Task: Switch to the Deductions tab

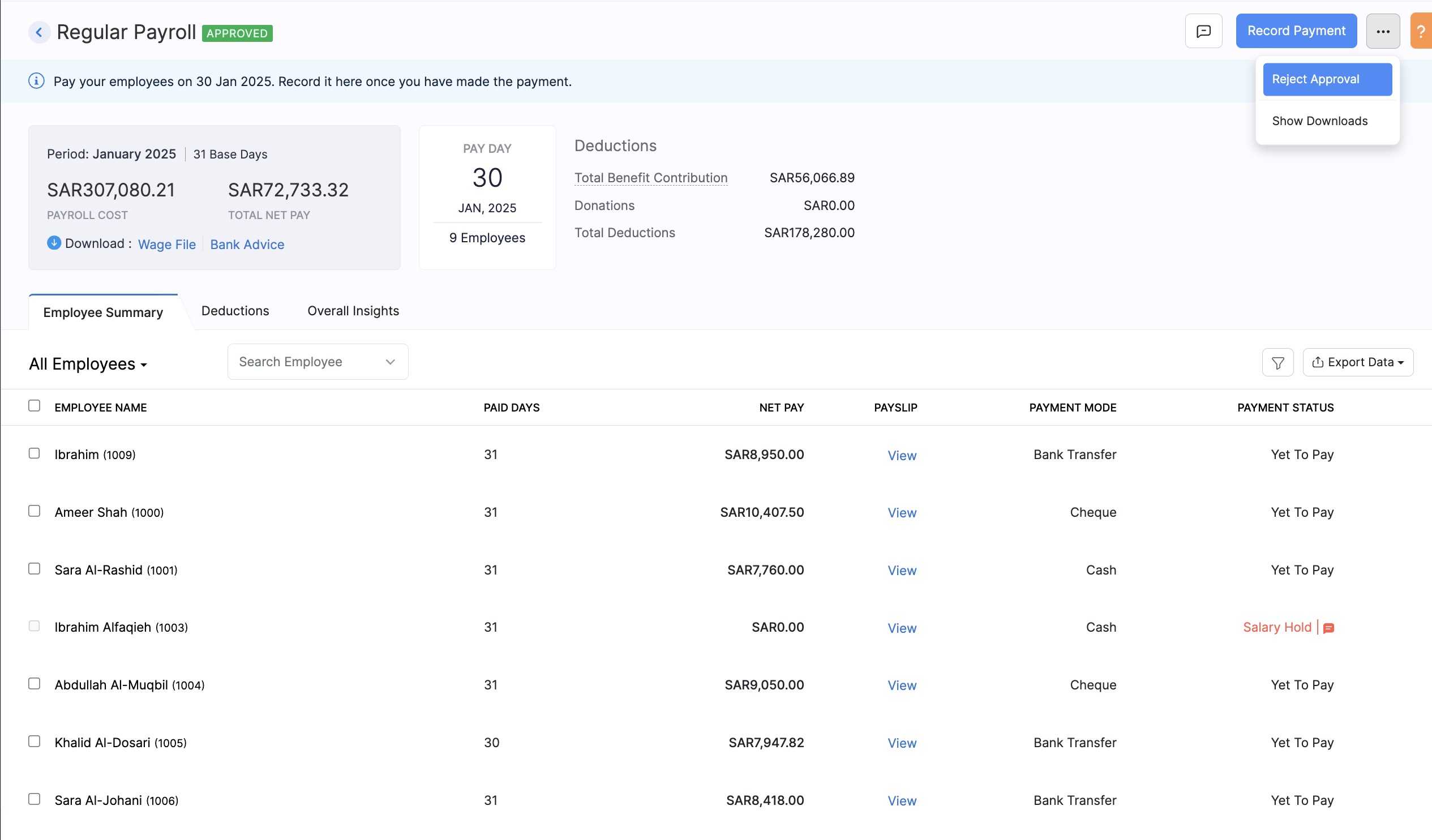Action: [x=235, y=311]
